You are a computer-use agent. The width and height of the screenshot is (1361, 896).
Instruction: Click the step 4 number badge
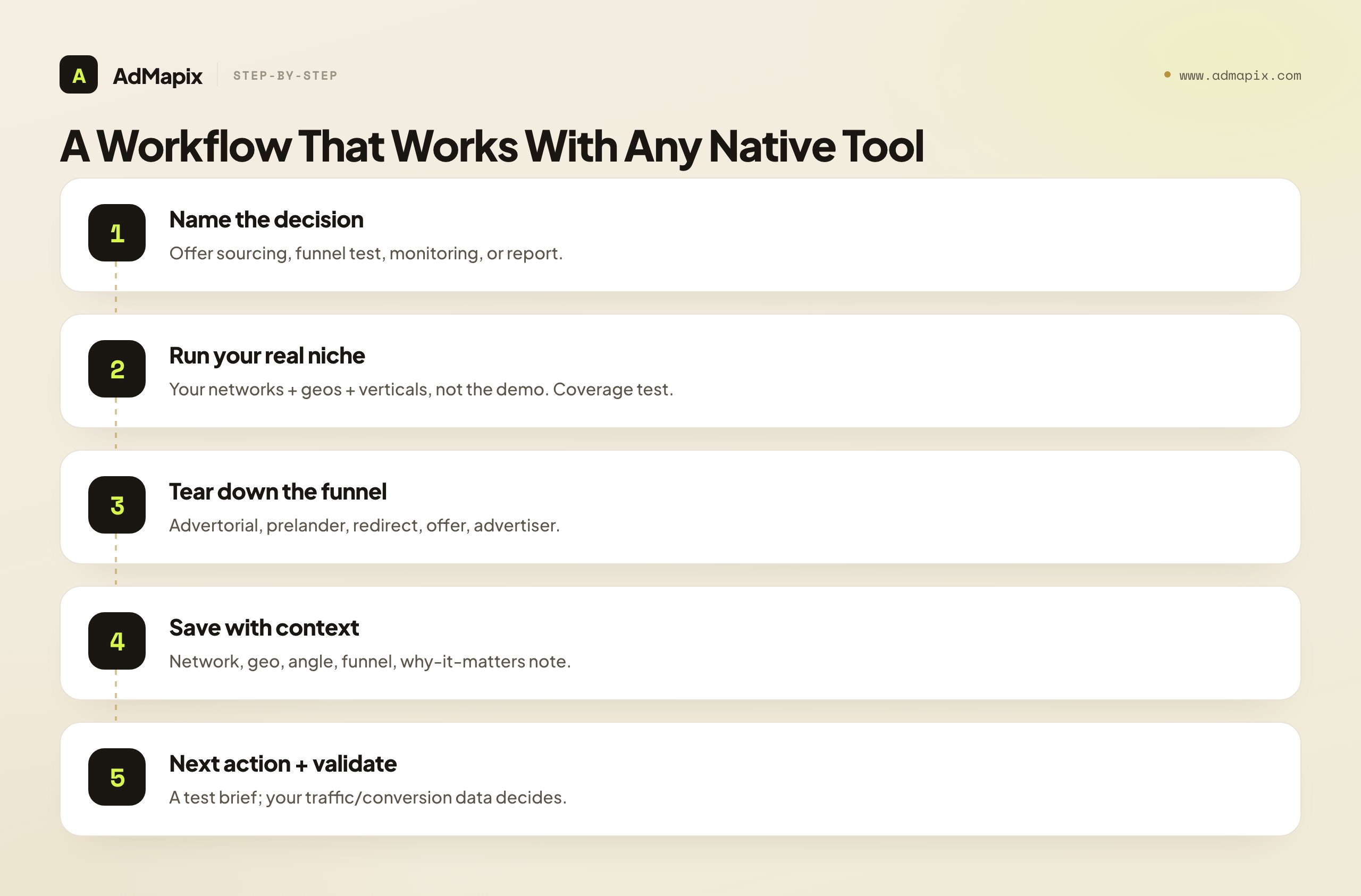click(116, 641)
